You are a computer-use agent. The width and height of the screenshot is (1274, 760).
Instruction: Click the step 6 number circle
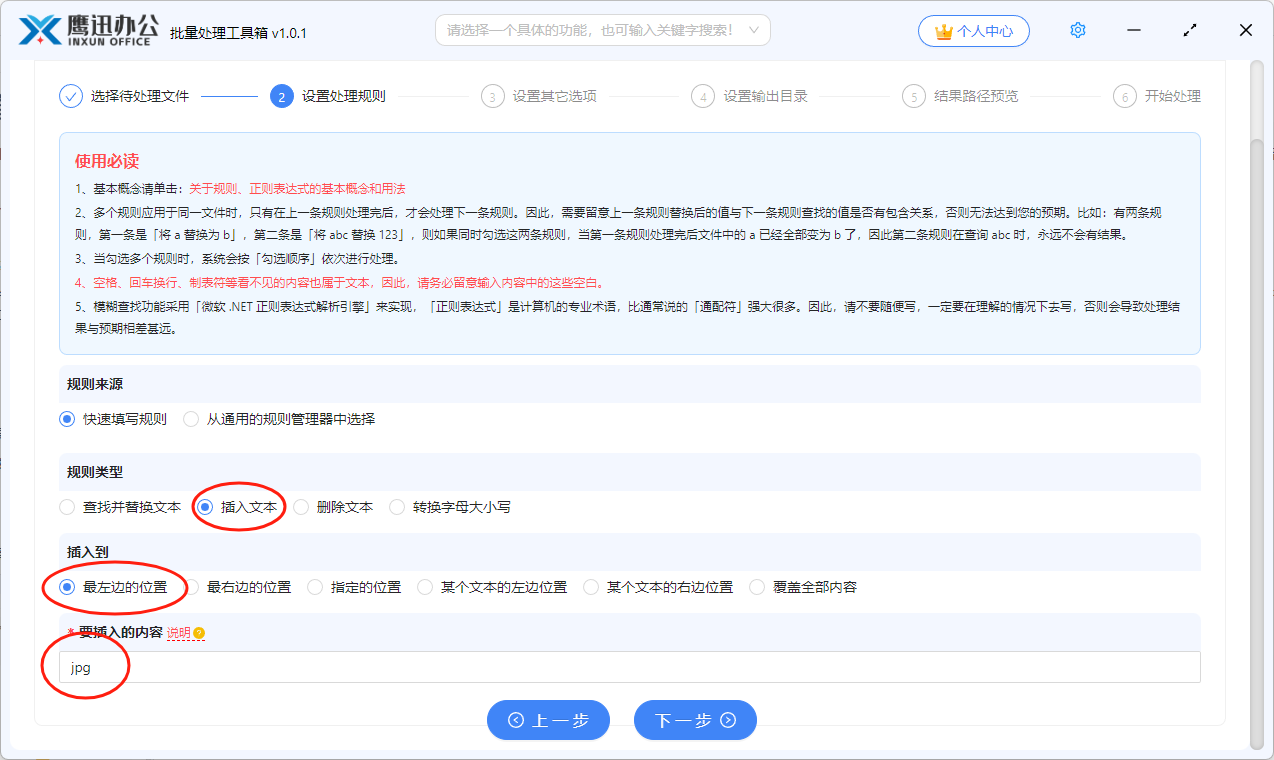pos(1124,96)
